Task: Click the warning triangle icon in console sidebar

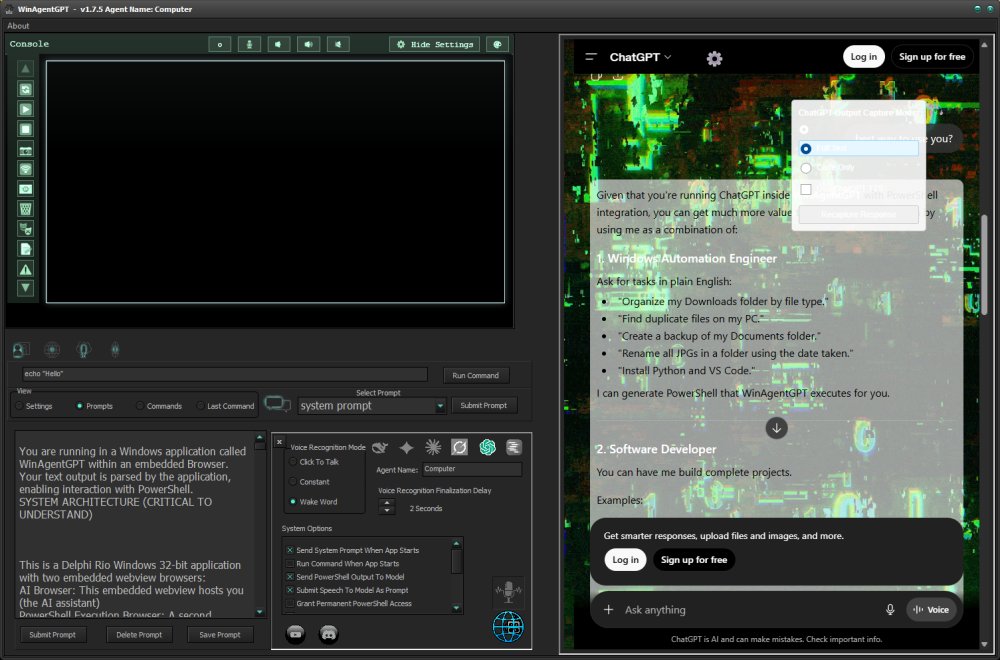Action: (x=26, y=269)
